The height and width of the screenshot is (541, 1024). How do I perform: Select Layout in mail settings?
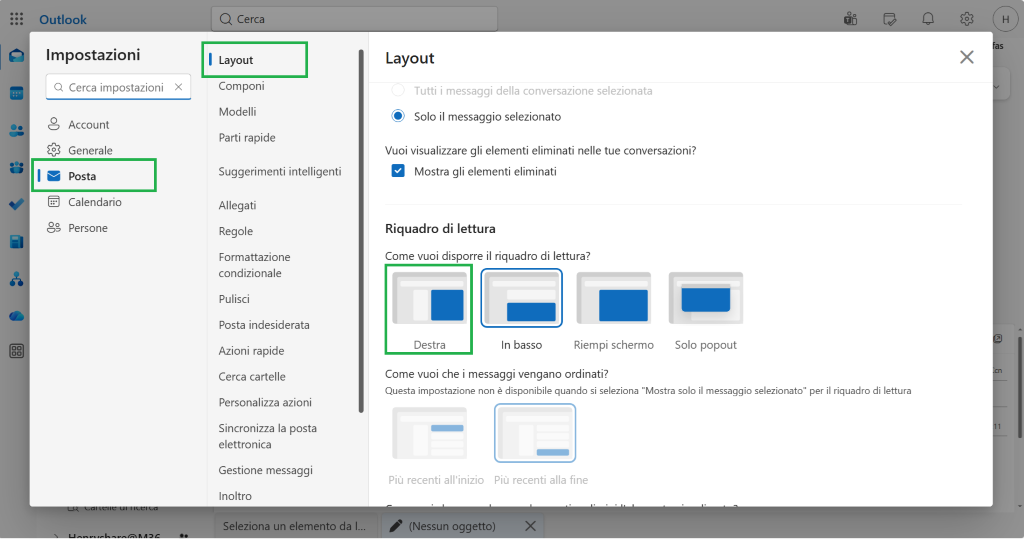(x=256, y=60)
